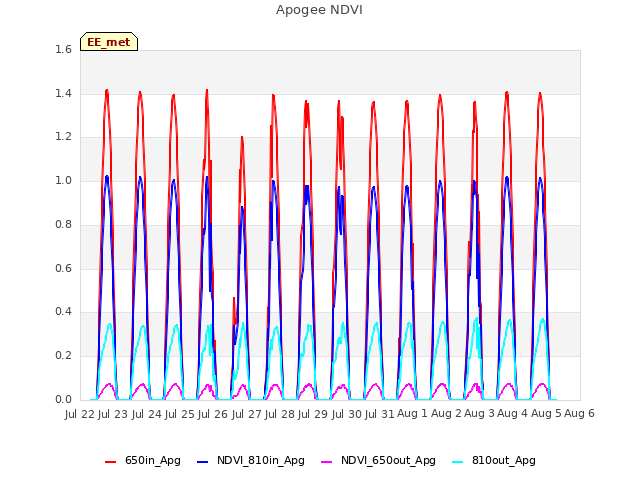
Task: Select the NDVI_650out_Apg legend label
Action: pos(388,461)
